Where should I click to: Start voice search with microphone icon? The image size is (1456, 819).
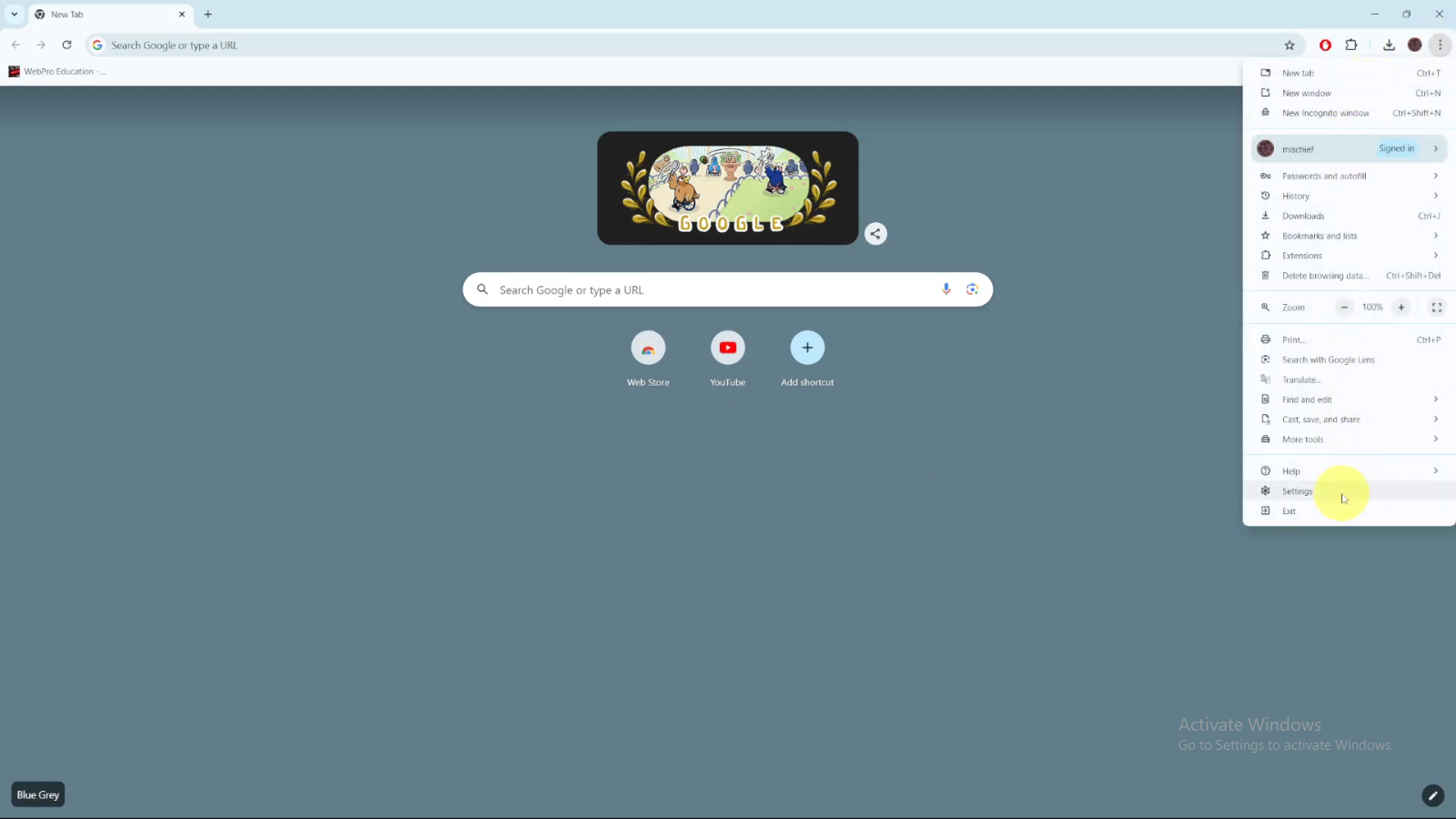click(946, 289)
